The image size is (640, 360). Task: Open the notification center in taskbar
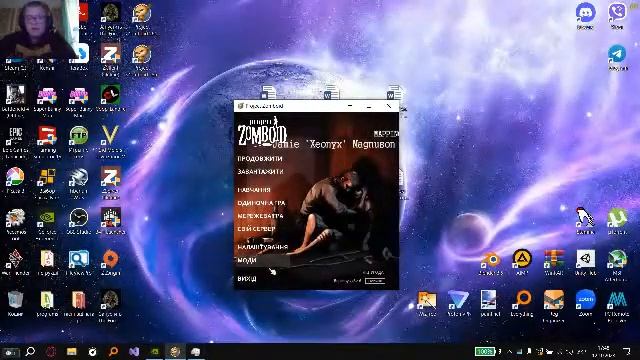pyautogui.click(x=627, y=351)
